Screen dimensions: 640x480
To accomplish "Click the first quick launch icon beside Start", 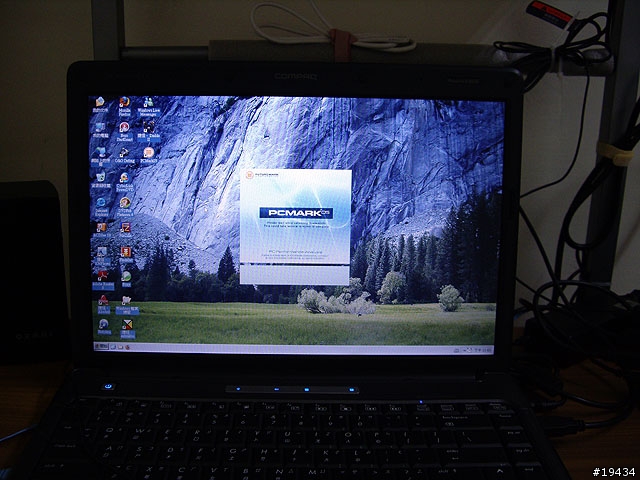I will coord(113,347).
